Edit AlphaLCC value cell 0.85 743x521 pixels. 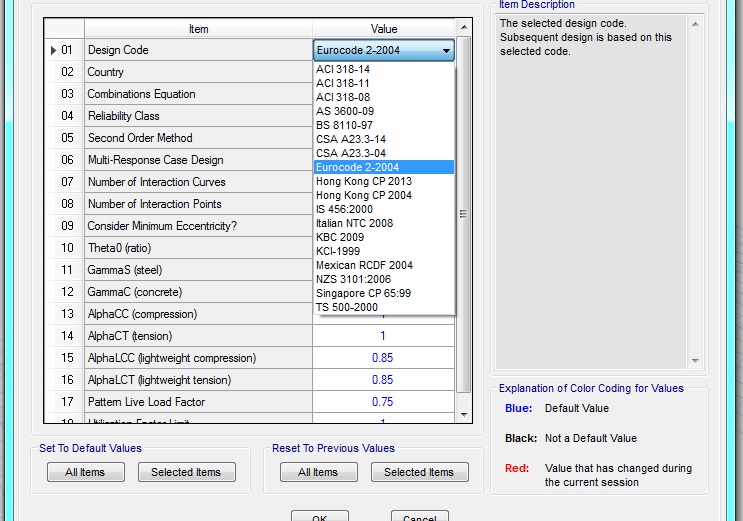383,358
